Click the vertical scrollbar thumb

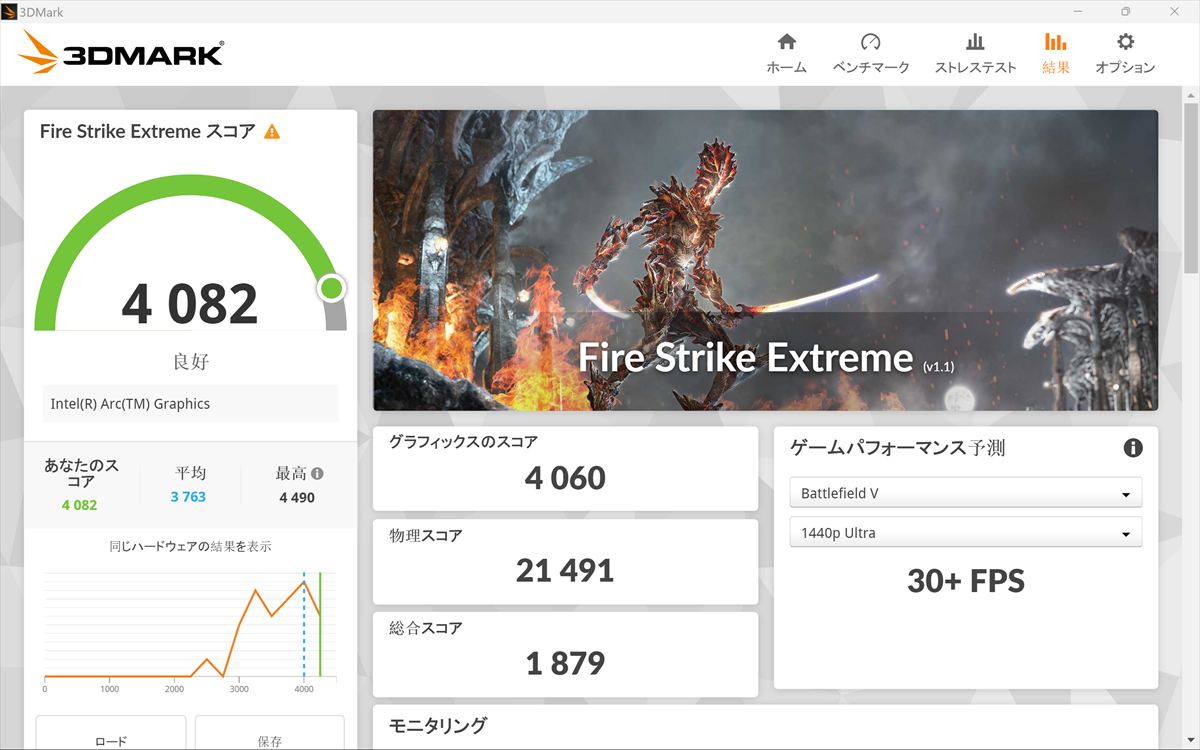pyautogui.click(x=1190, y=188)
